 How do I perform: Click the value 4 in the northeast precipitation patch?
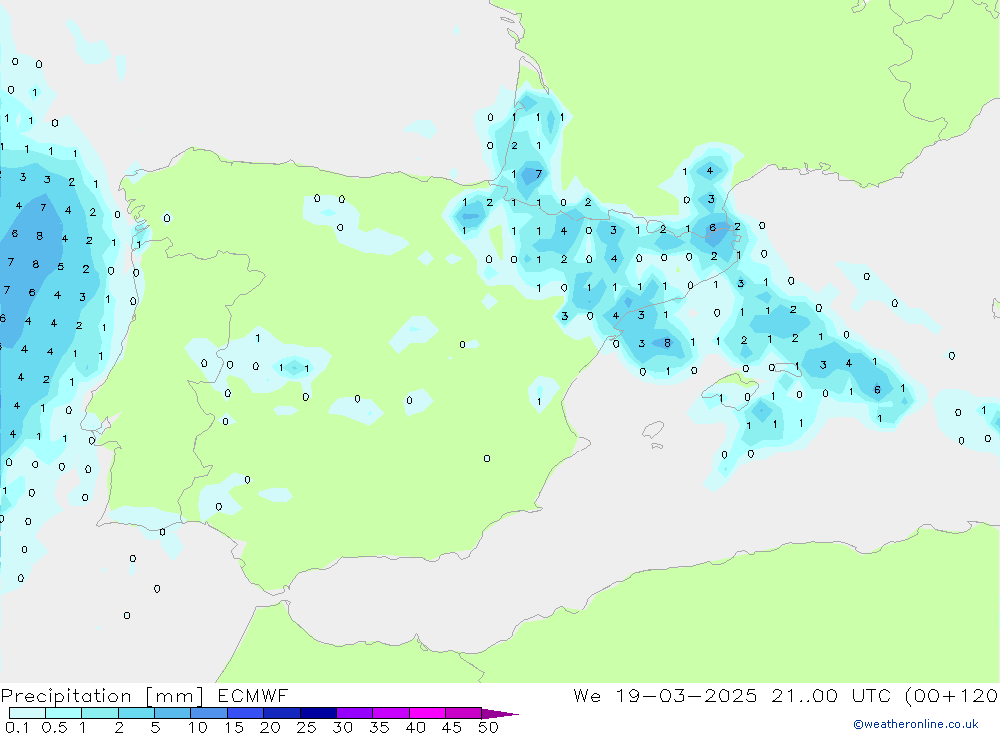[709, 170]
